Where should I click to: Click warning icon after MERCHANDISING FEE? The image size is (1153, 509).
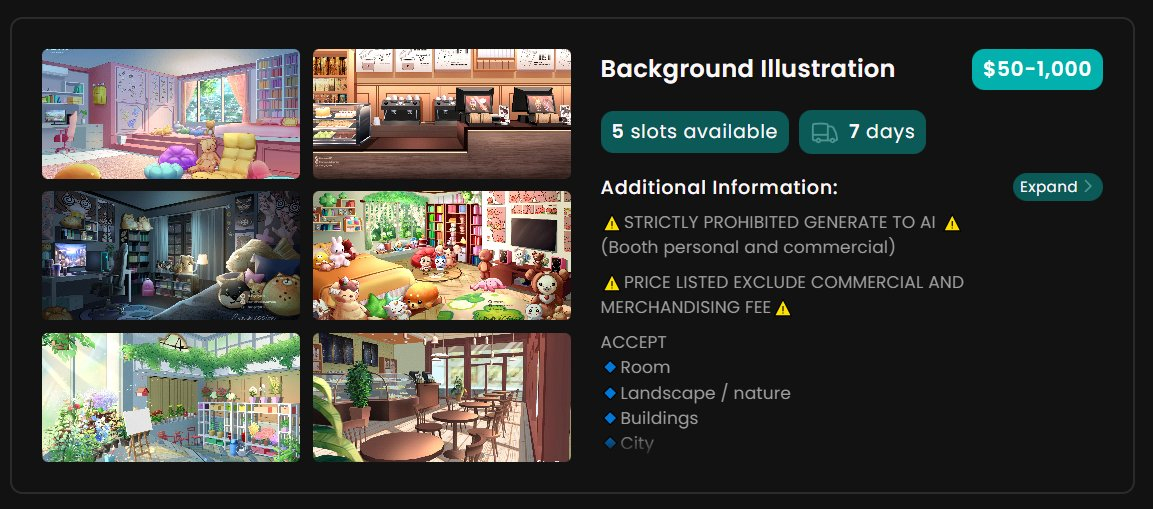(782, 309)
